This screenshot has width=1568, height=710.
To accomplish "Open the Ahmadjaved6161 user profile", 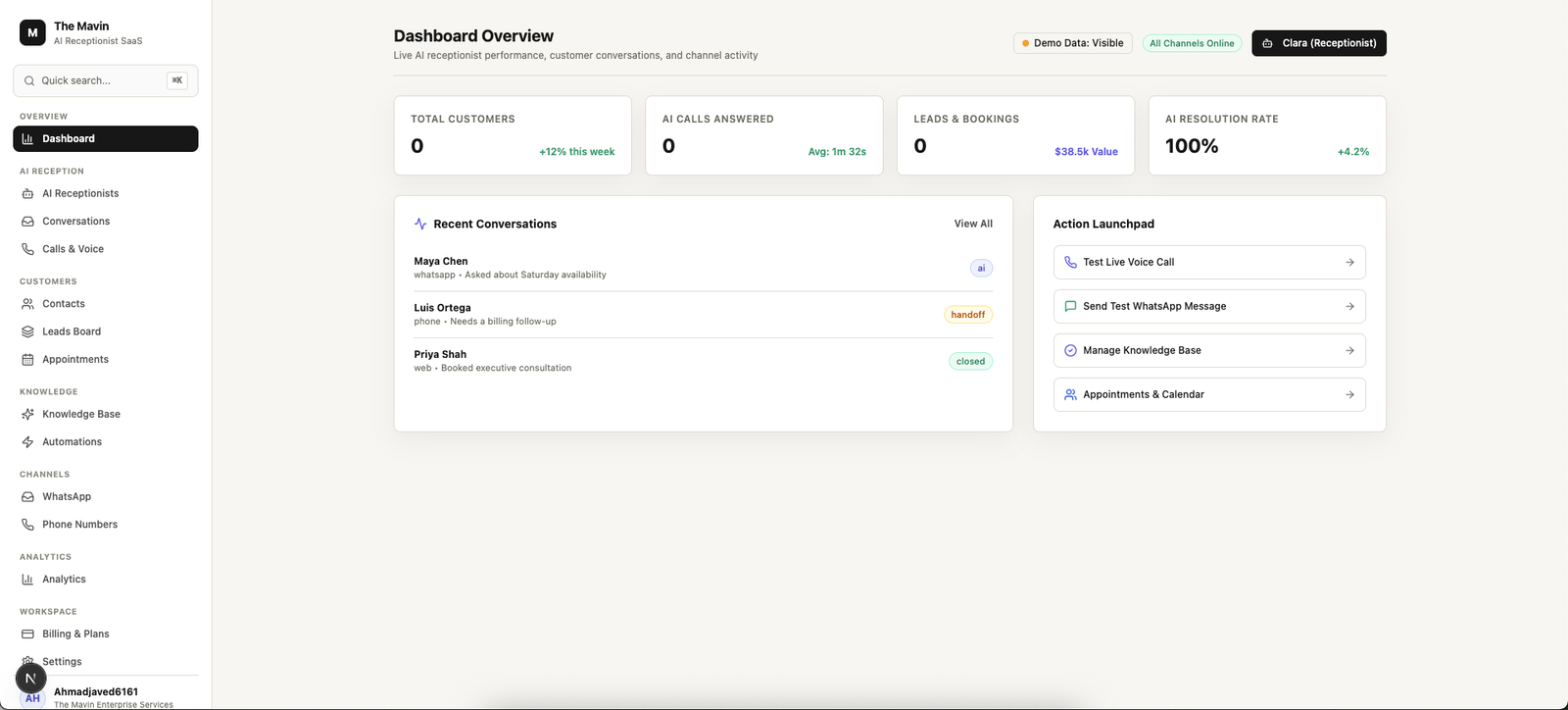I will (x=106, y=696).
